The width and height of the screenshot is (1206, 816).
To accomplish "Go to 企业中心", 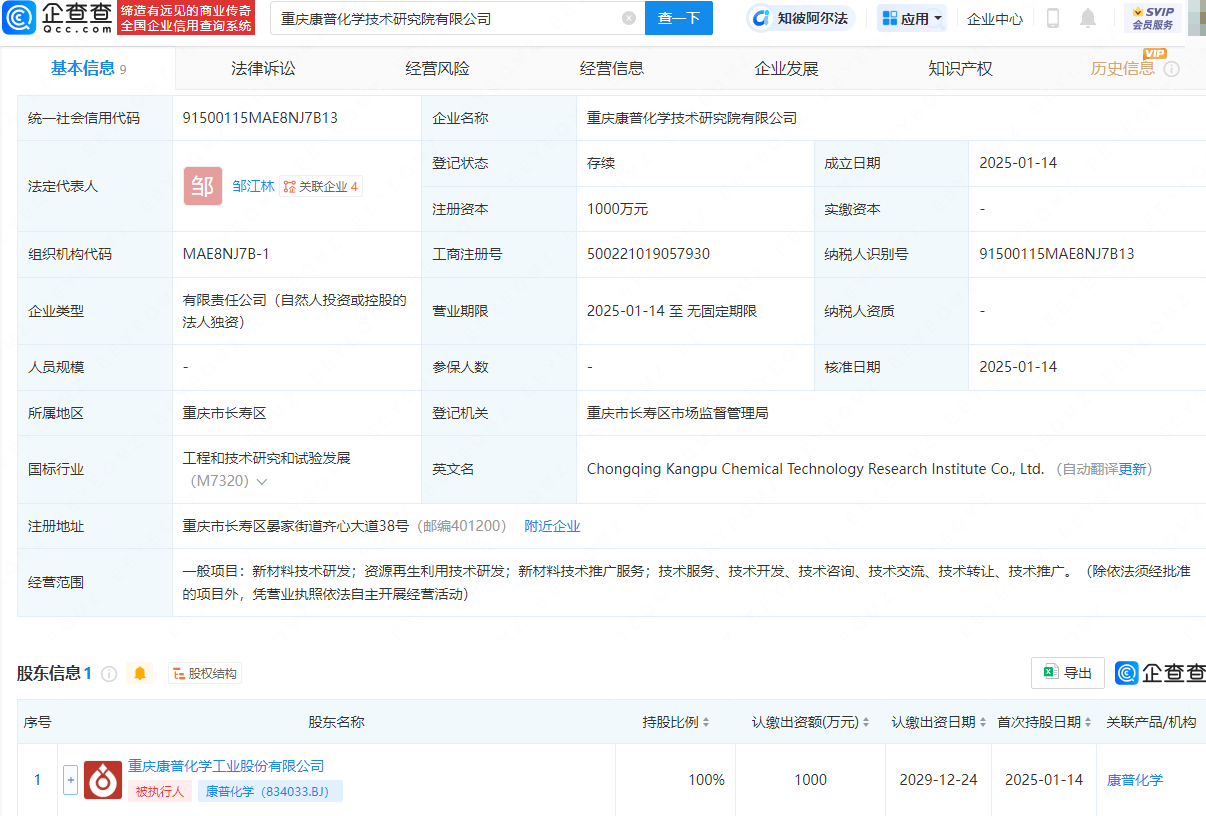I will click(995, 18).
